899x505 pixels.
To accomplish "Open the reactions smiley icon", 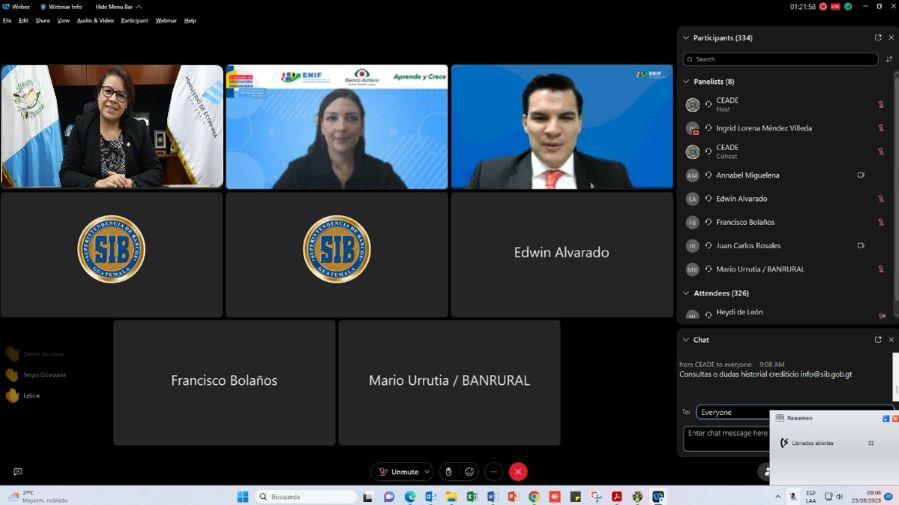I will [469, 472].
